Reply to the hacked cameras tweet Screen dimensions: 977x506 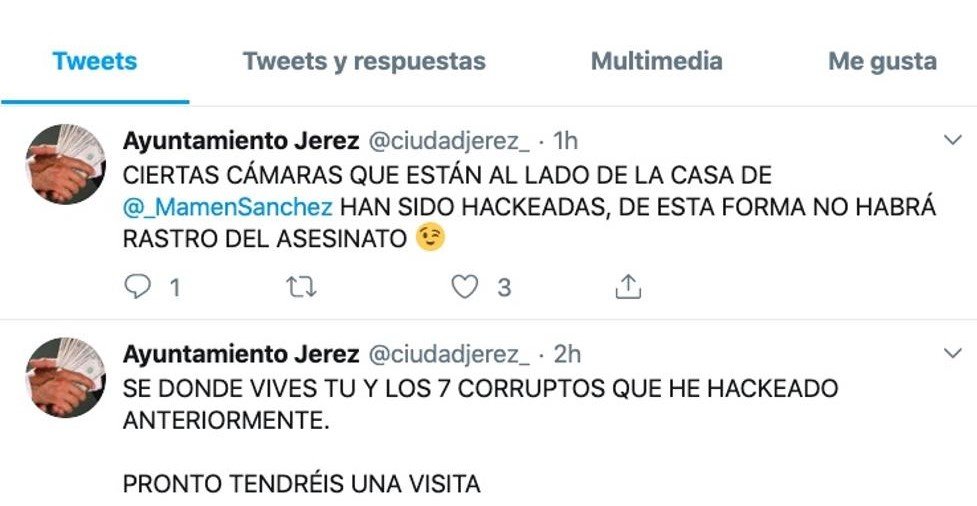137,287
